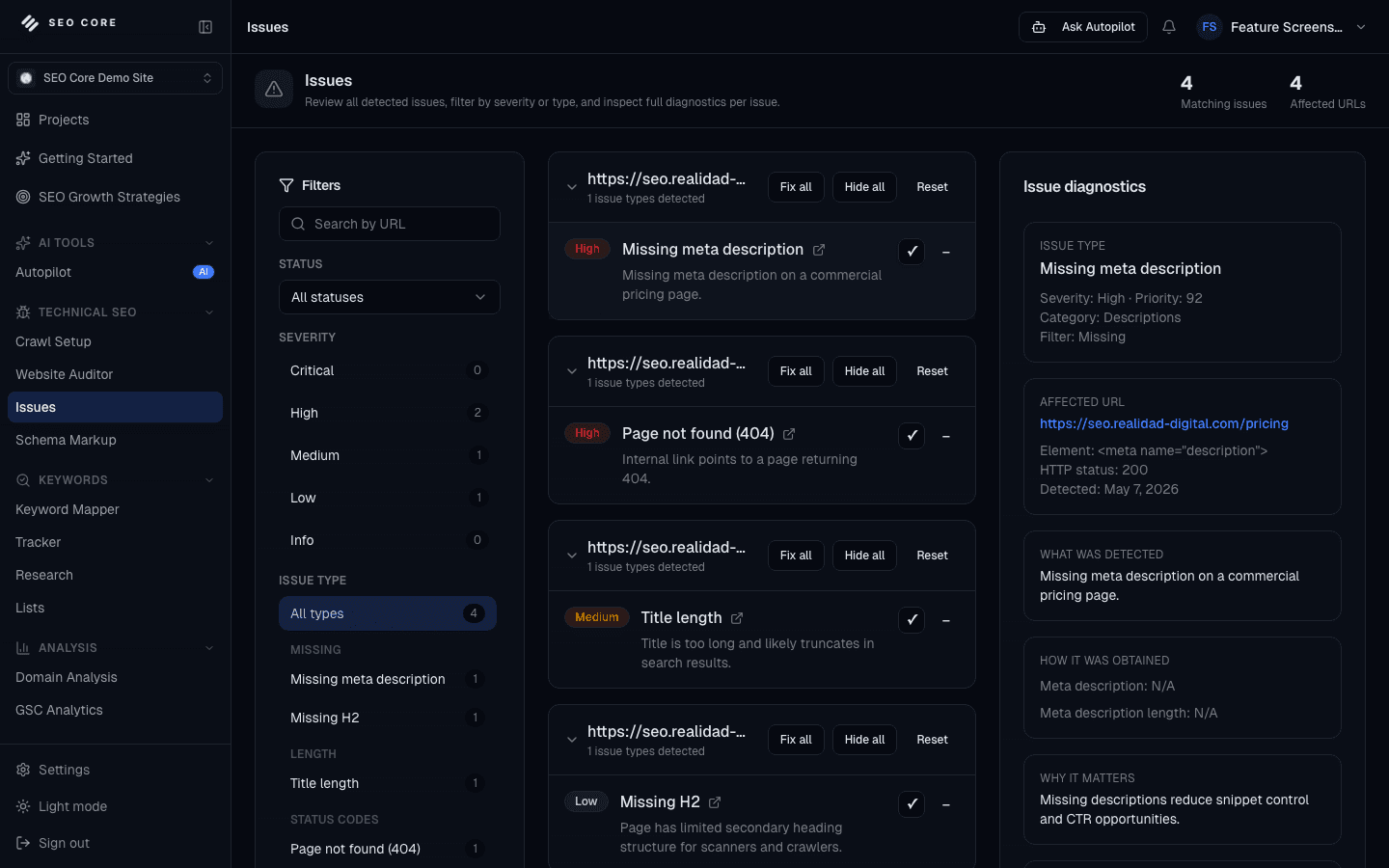
Task: Open the All statuses dropdown
Action: [390, 297]
